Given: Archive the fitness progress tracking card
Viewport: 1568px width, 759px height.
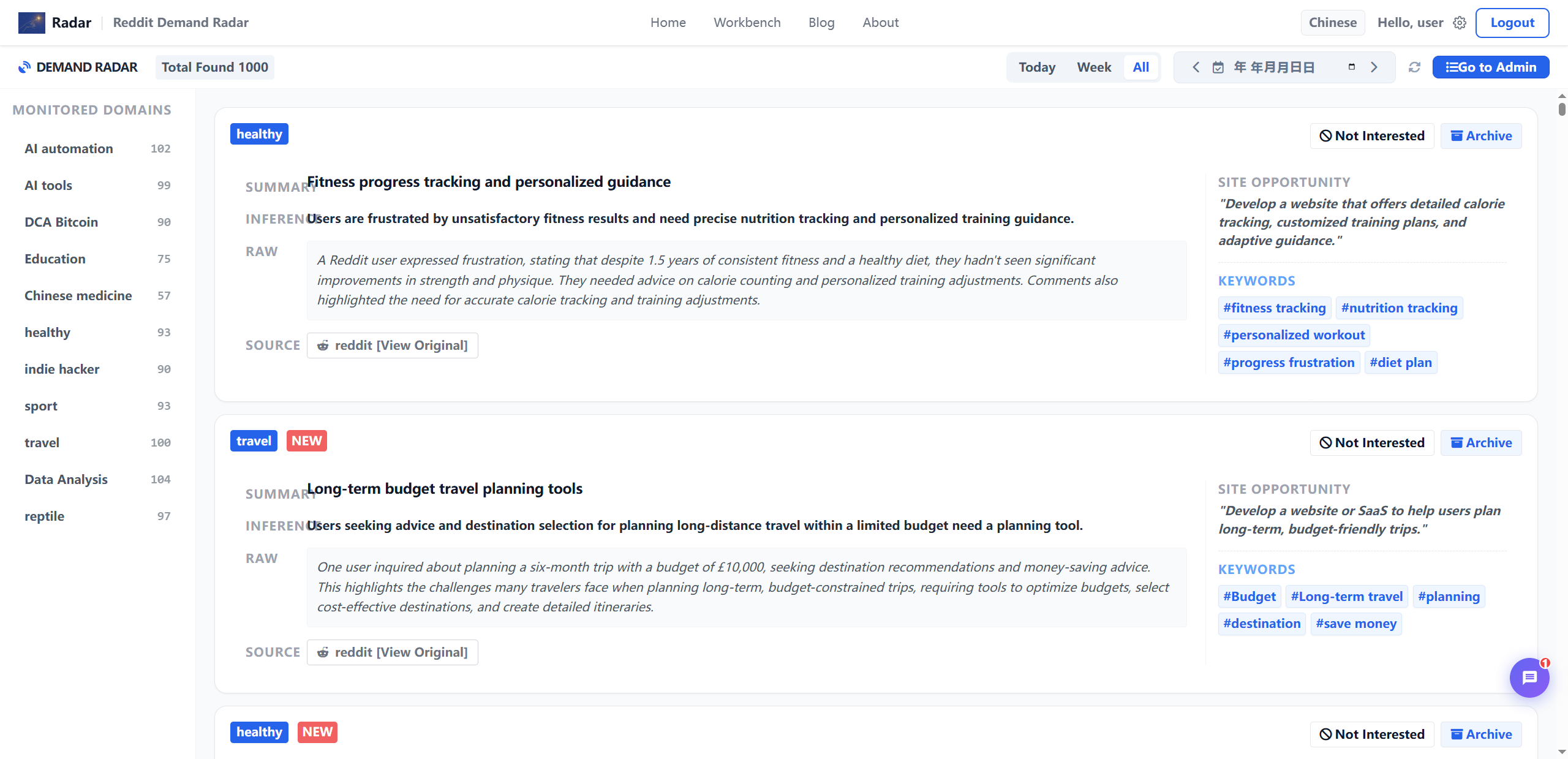Looking at the screenshot, I should pos(1480,136).
